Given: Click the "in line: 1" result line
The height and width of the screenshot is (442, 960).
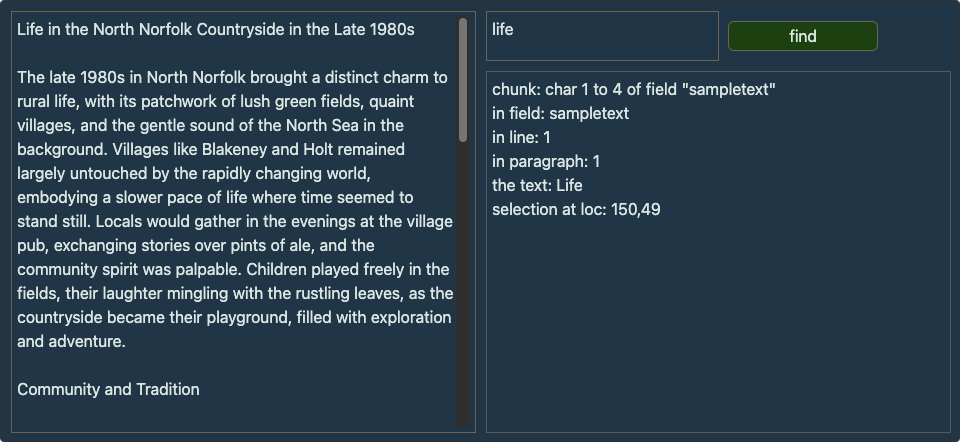Looking at the screenshot, I should [521, 137].
